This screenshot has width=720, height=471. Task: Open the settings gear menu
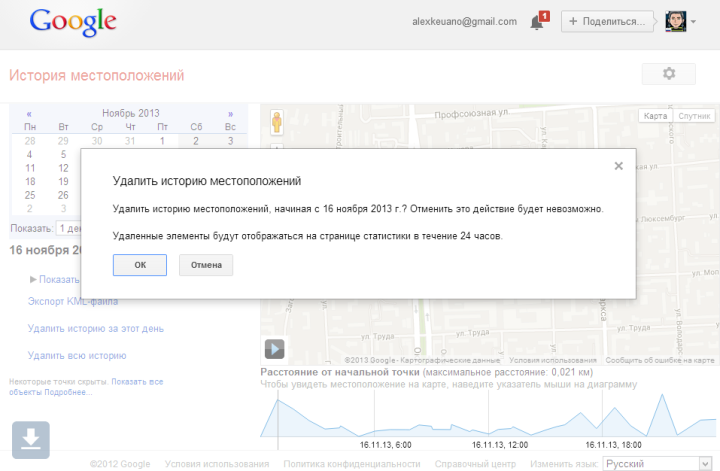669,73
